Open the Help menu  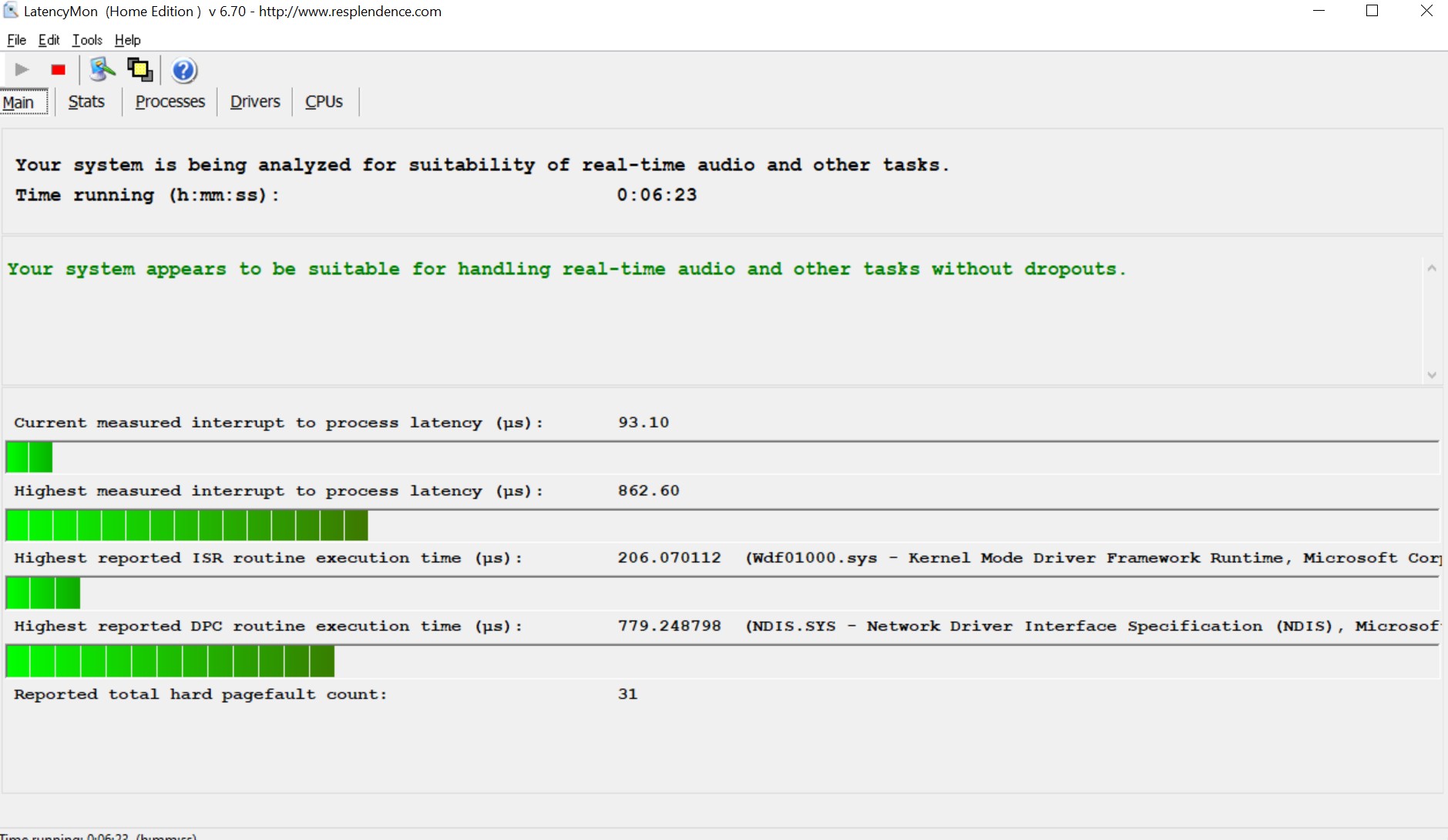[128, 40]
